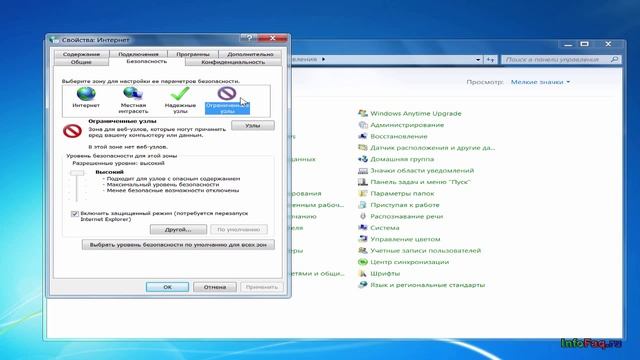Click the Распознавание речи microphone icon
640x360 pixels.
tap(362, 216)
